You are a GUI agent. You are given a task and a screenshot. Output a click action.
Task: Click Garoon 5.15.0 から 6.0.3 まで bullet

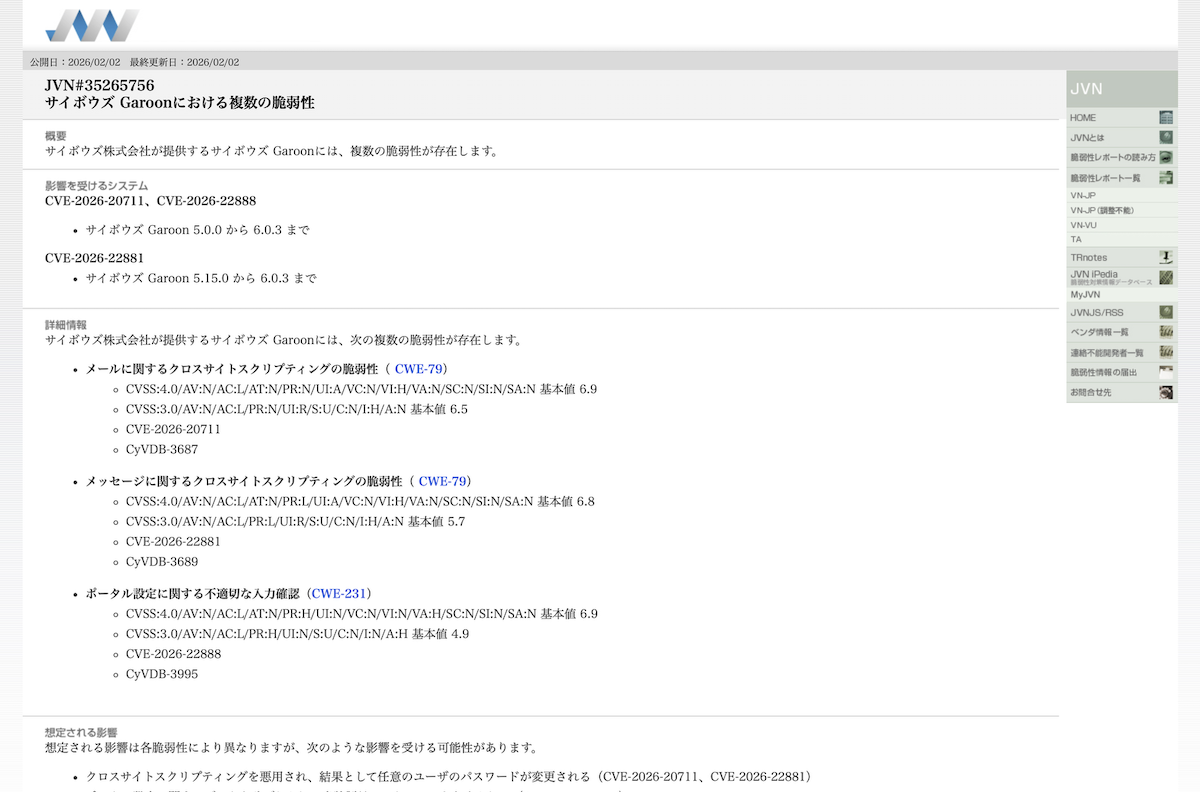coord(201,278)
